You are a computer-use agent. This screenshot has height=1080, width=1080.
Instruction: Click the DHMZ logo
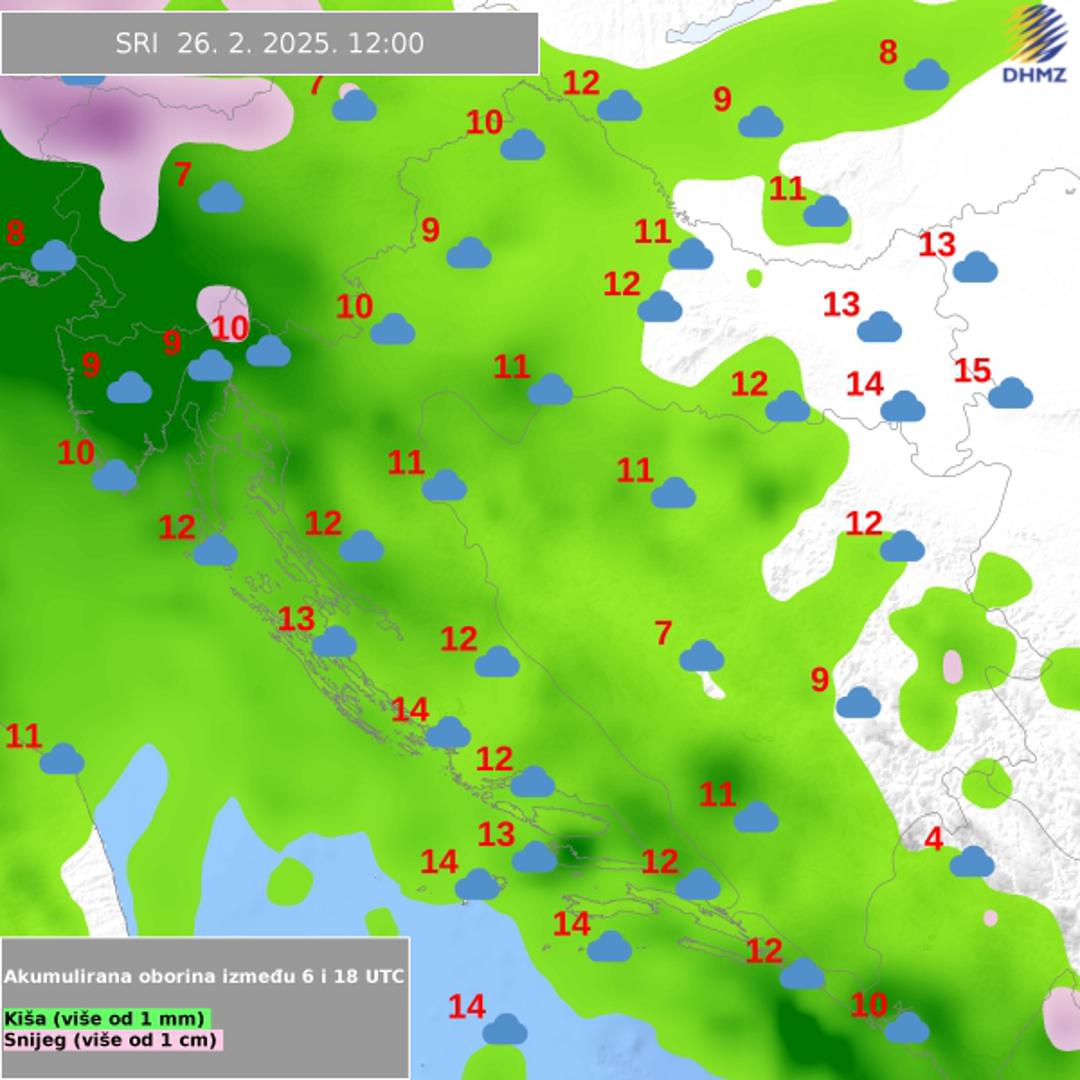(x=1034, y=44)
